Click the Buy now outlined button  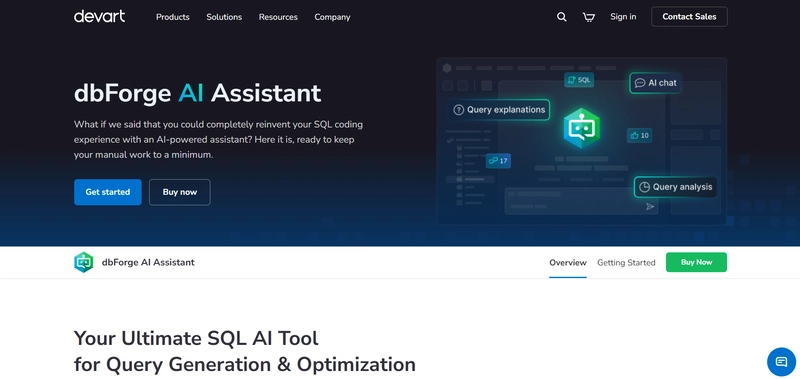180,192
